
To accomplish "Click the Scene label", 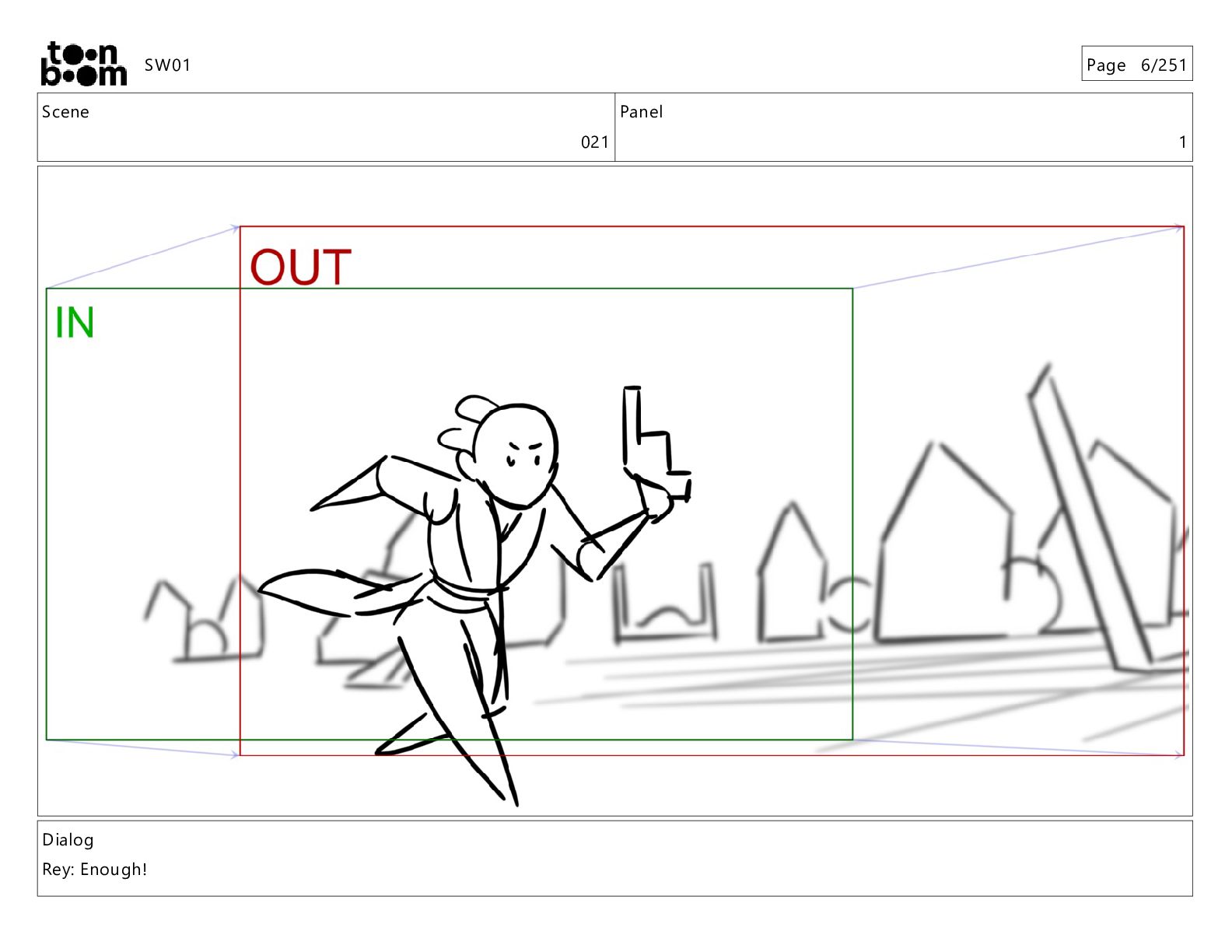I will pos(65,112).
